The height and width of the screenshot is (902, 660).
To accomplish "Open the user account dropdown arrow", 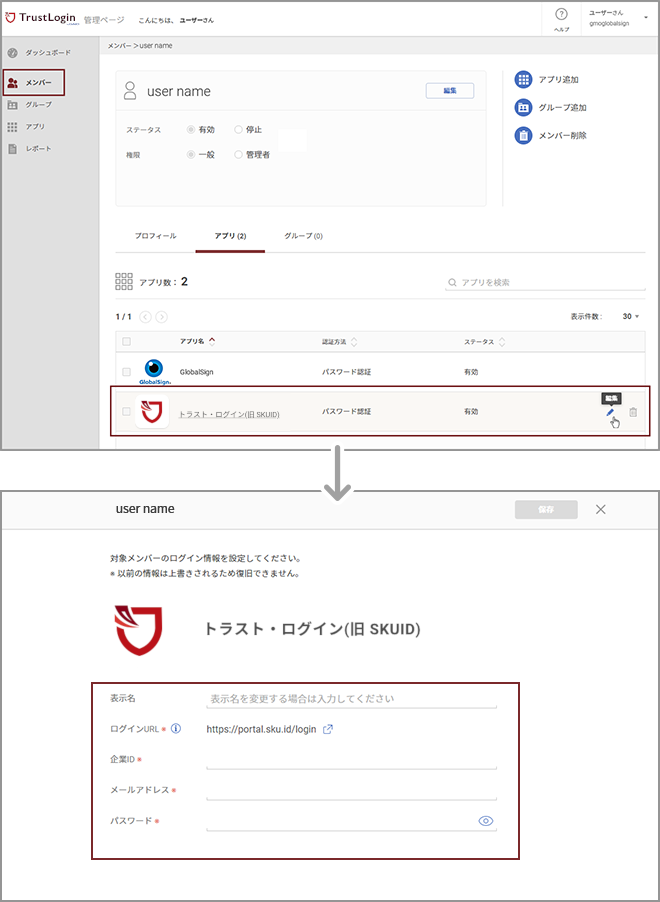I will tap(647, 17).
